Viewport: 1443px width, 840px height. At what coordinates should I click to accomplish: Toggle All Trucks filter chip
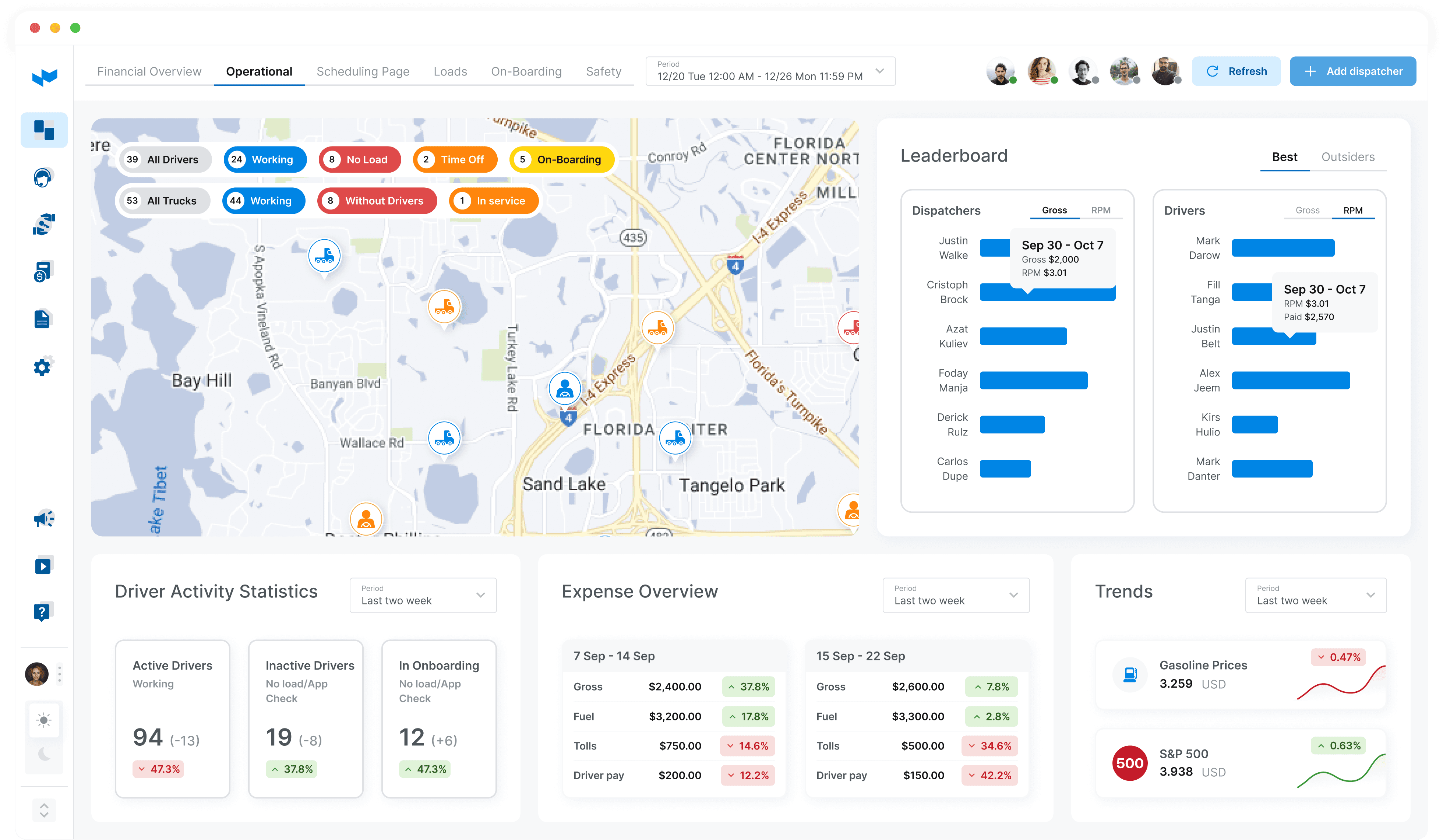pos(164,200)
